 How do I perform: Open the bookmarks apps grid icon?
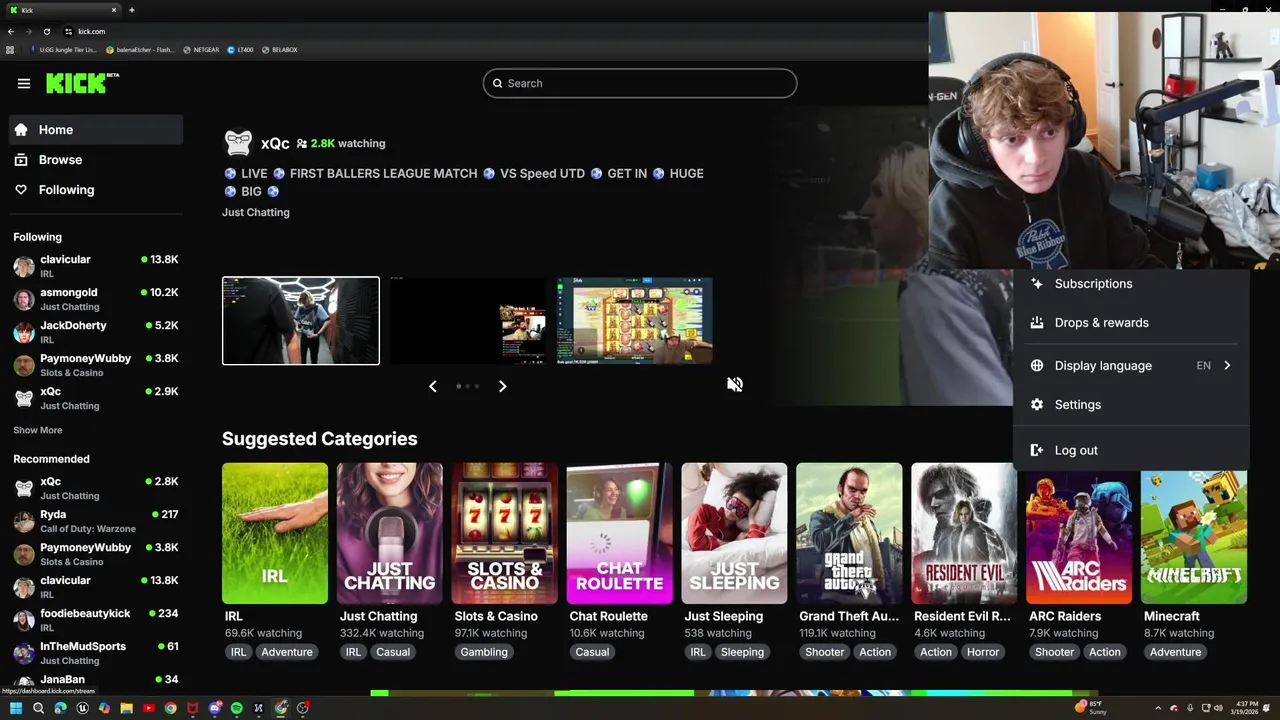tap(10, 49)
